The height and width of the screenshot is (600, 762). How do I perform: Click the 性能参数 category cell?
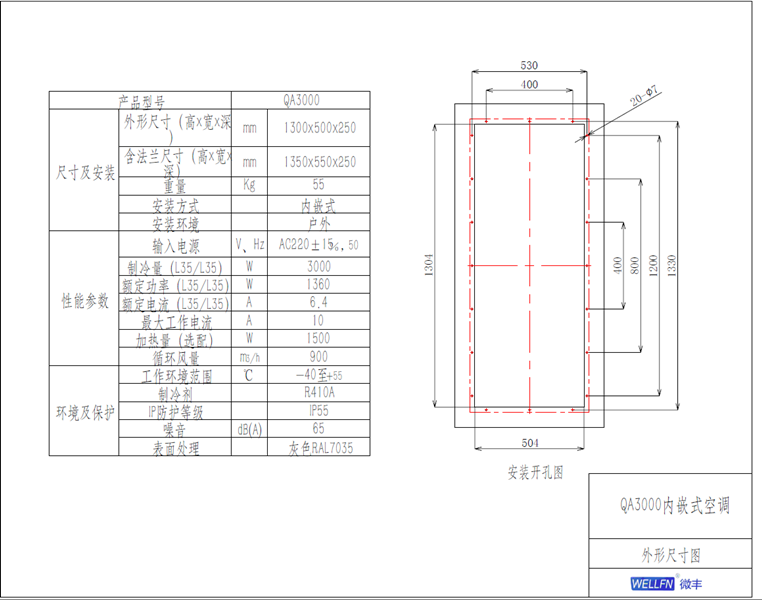click(84, 300)
